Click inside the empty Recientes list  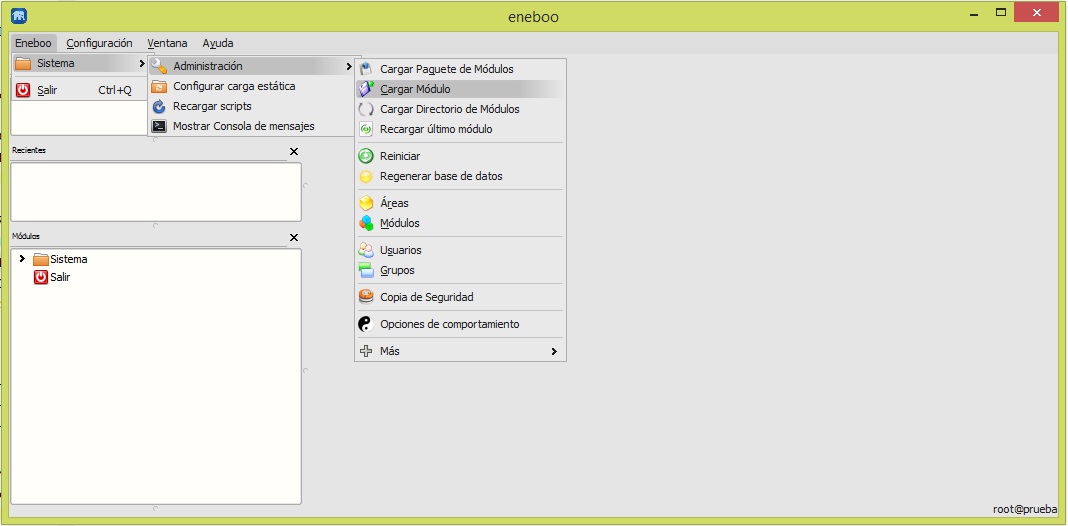[156, 191]
